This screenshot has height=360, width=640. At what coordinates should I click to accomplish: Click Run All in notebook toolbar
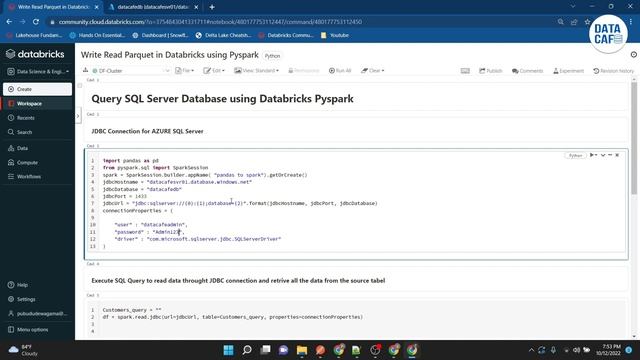pyautogui.click(x=340, y=71)
